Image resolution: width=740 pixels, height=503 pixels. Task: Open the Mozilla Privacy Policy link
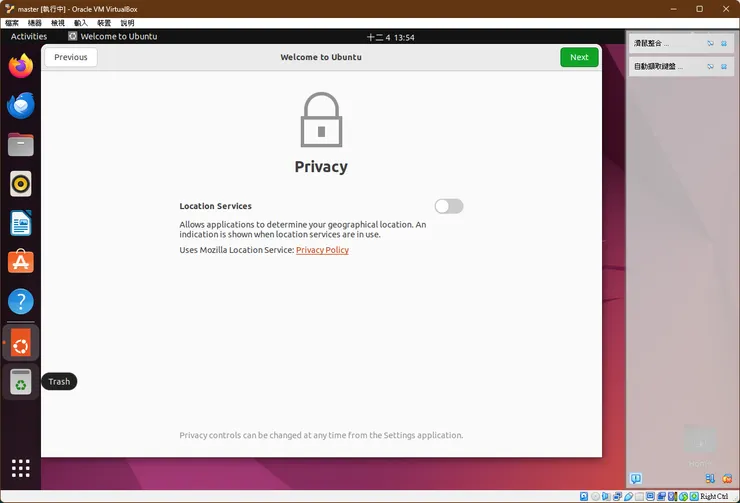tap(322, 250)
